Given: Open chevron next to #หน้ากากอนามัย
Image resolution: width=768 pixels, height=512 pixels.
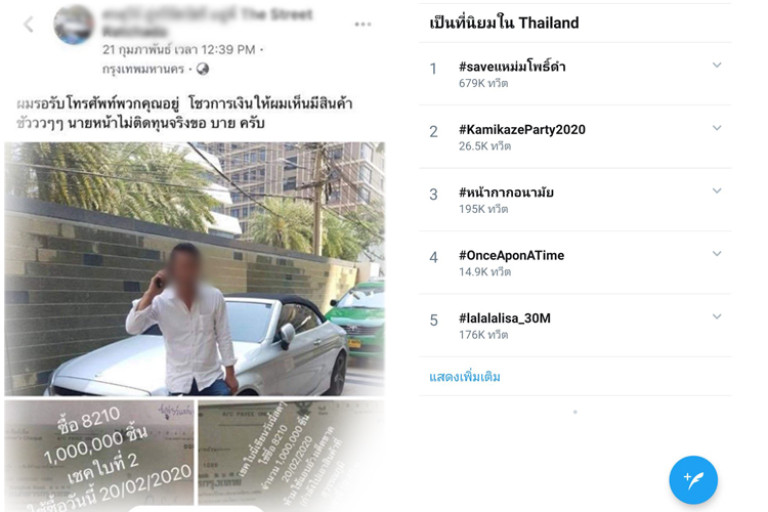Looking at the screenshot, I should 717,191.
